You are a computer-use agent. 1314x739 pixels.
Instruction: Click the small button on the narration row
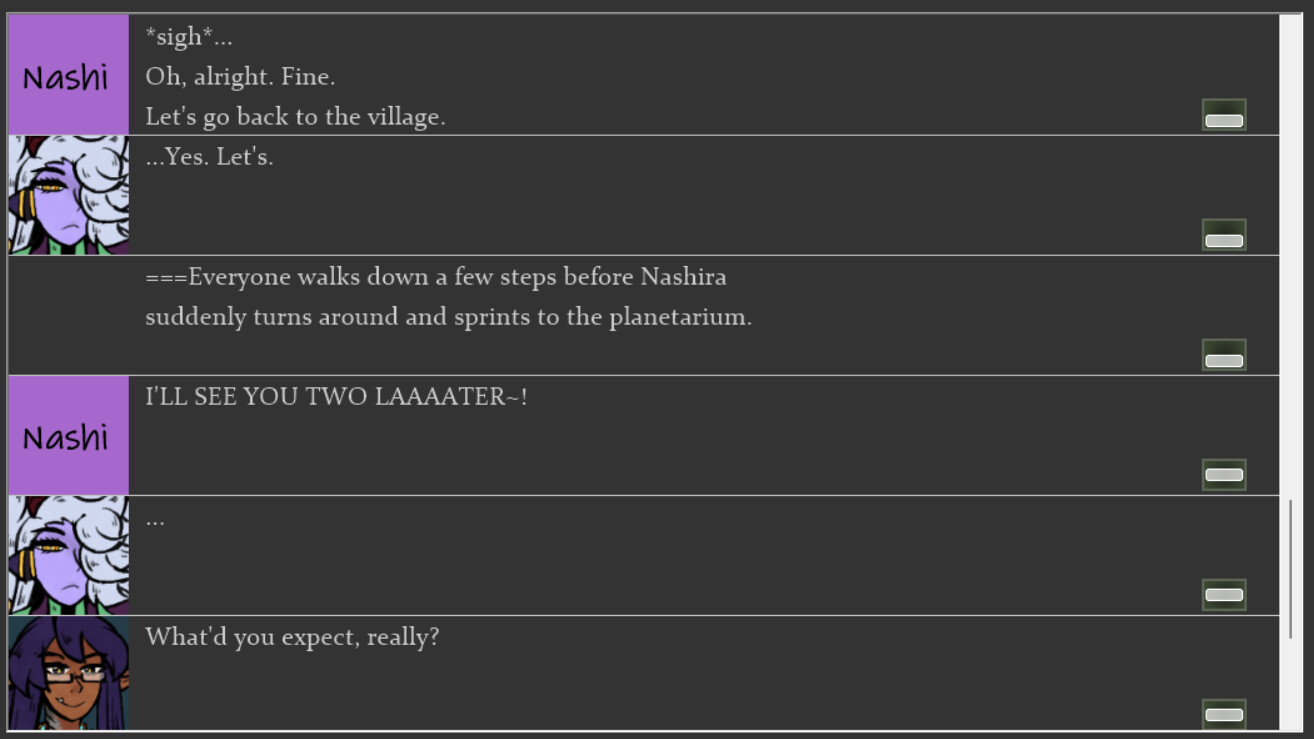(x=1223, y=356)
